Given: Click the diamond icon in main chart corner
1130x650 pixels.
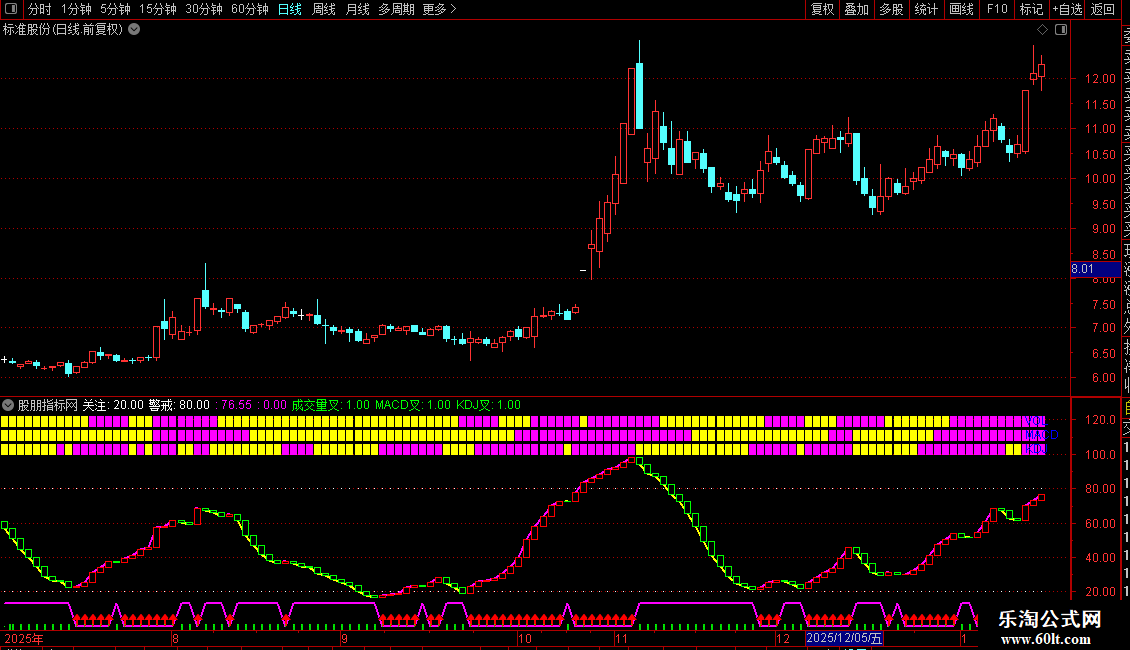Looking at the screenshot, I should click(x=1042, y=30).
